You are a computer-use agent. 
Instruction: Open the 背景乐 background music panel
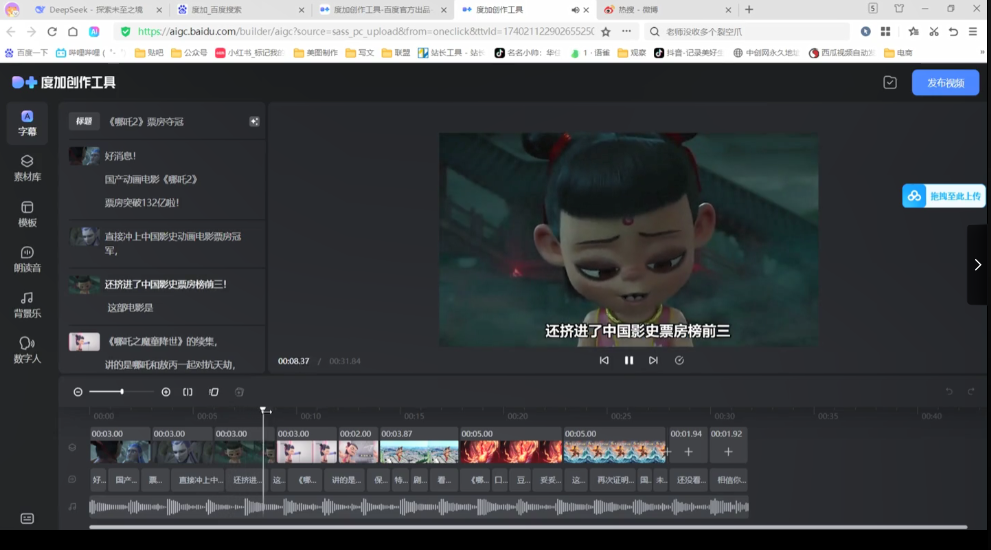coord(27,305)
